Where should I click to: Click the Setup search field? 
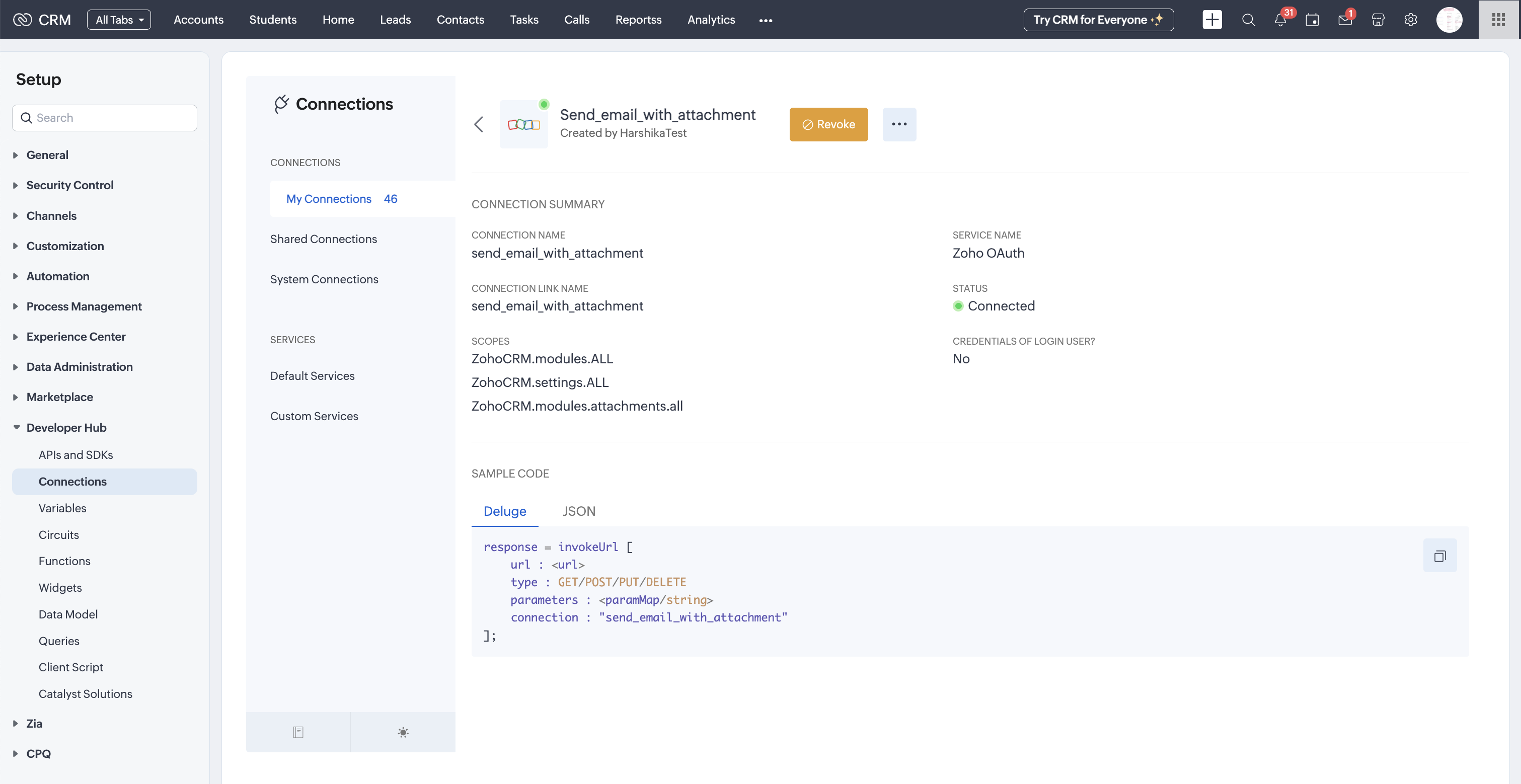tap(105, 118)
